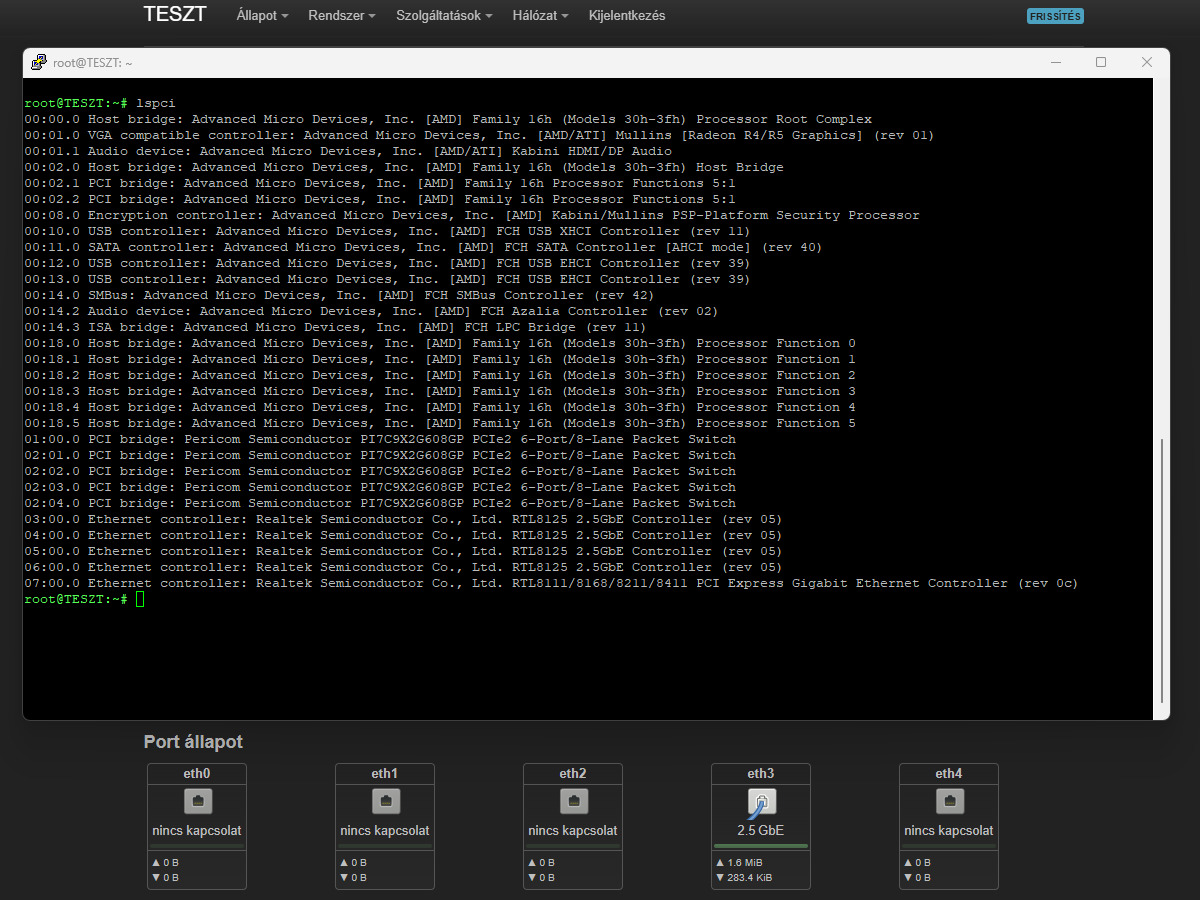The height and width of the screenshot is (900, 1200).
Task: Click the eth2 port icon
Action: (573, 801)
